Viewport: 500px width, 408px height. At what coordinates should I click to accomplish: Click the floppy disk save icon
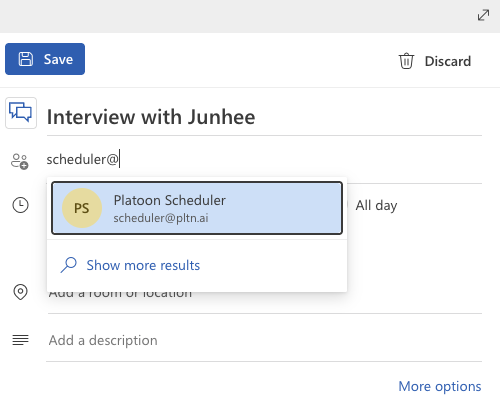point(26,59)
